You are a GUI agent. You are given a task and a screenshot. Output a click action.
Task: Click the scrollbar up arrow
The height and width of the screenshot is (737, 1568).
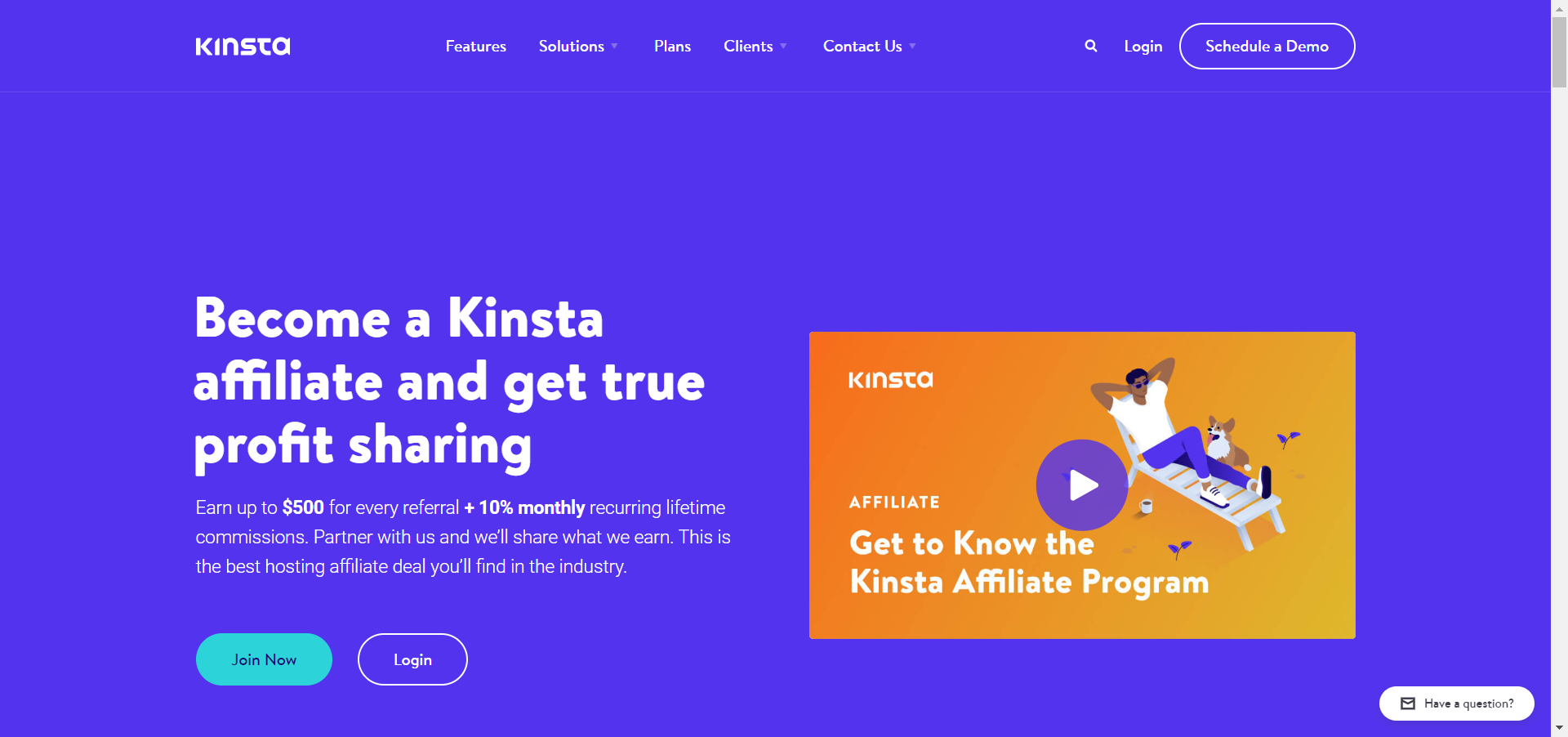click(x=1559, y=7)
